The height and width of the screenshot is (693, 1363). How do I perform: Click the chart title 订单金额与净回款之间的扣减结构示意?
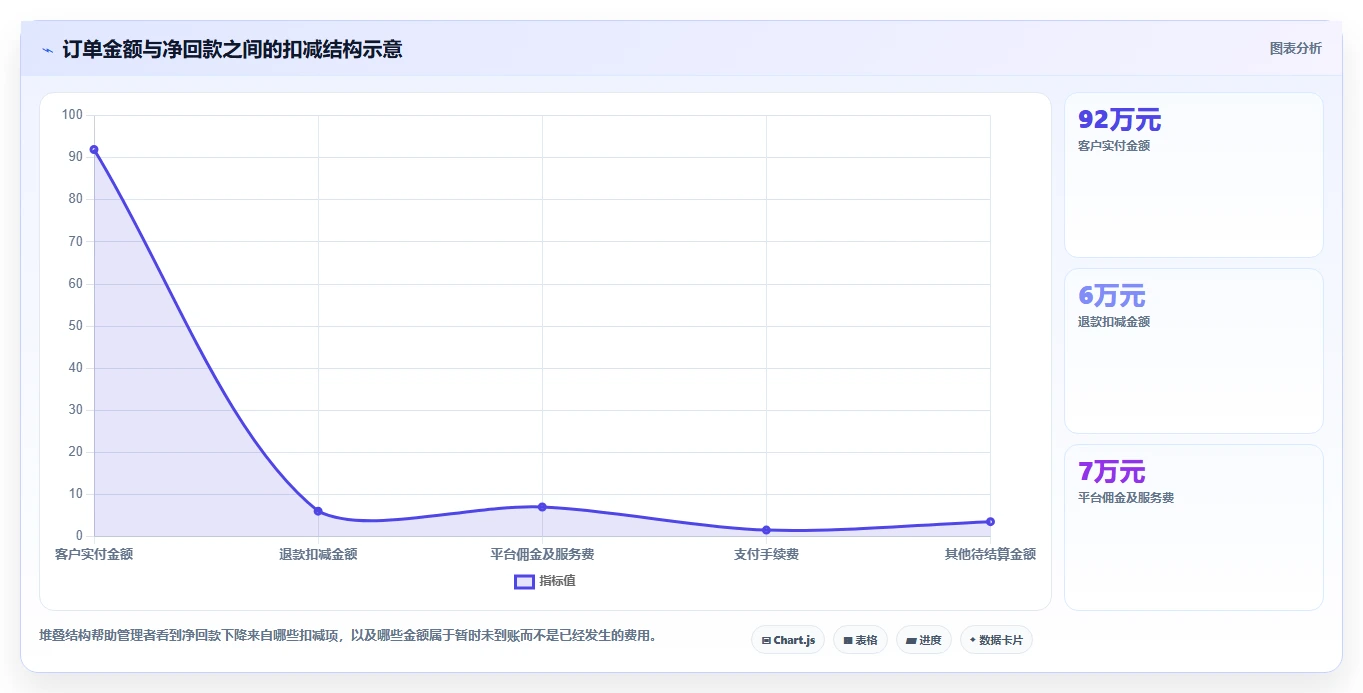[x=232, y=49]
